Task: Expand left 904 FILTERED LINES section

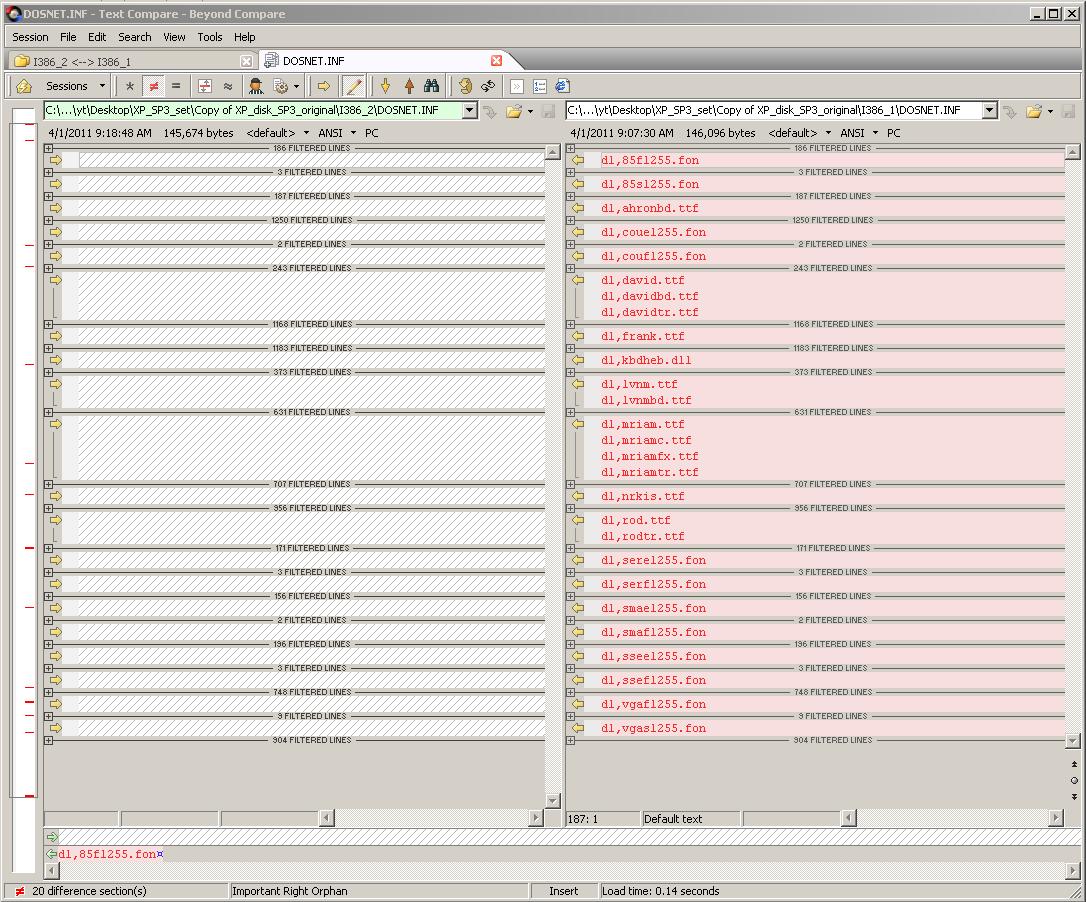Action: click(x=48, y=741)
